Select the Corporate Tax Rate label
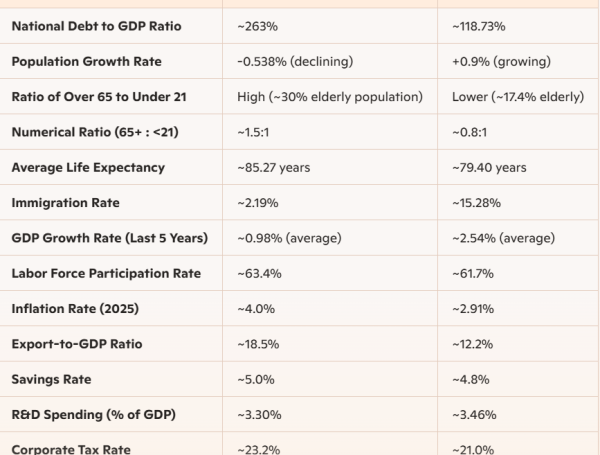The width and height of the screenshot is (600, 455). [x=74, y=448]
